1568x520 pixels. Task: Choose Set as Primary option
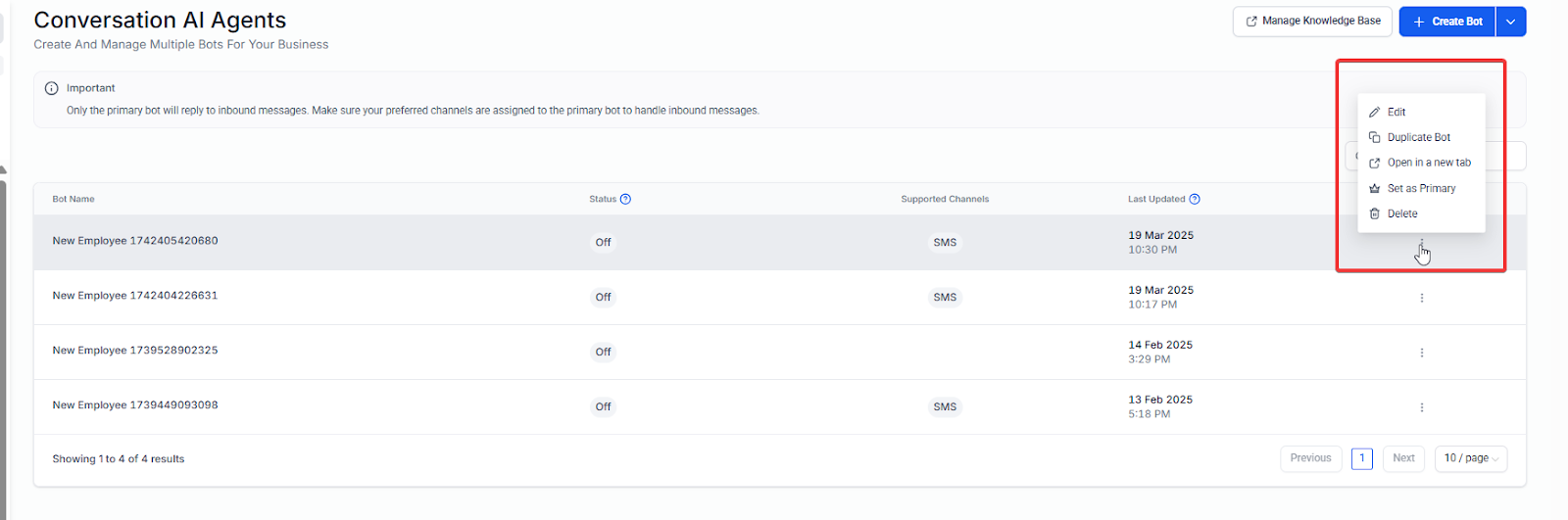point(1421,188)
